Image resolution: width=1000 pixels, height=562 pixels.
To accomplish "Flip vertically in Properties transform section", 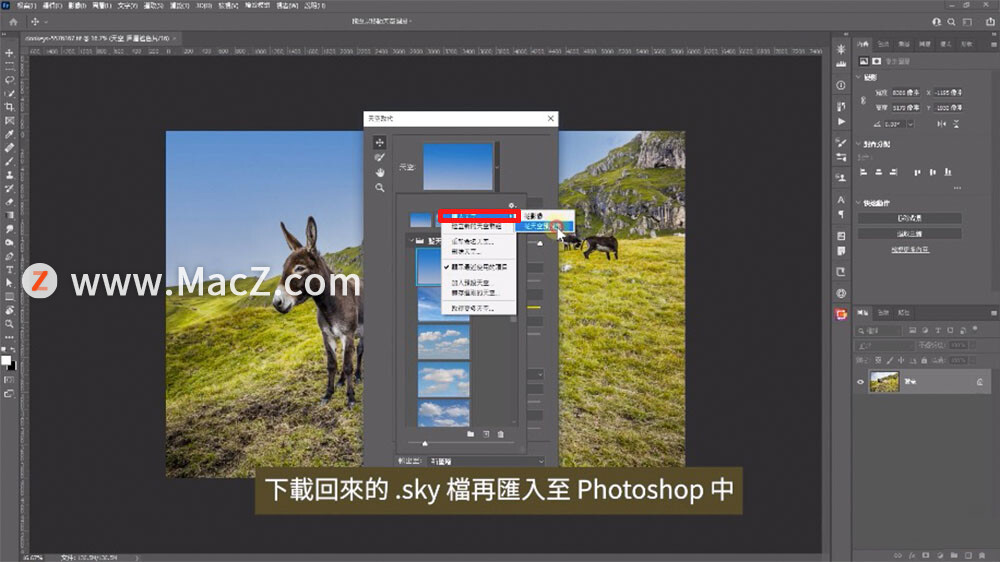I will [x=956, y=124].
